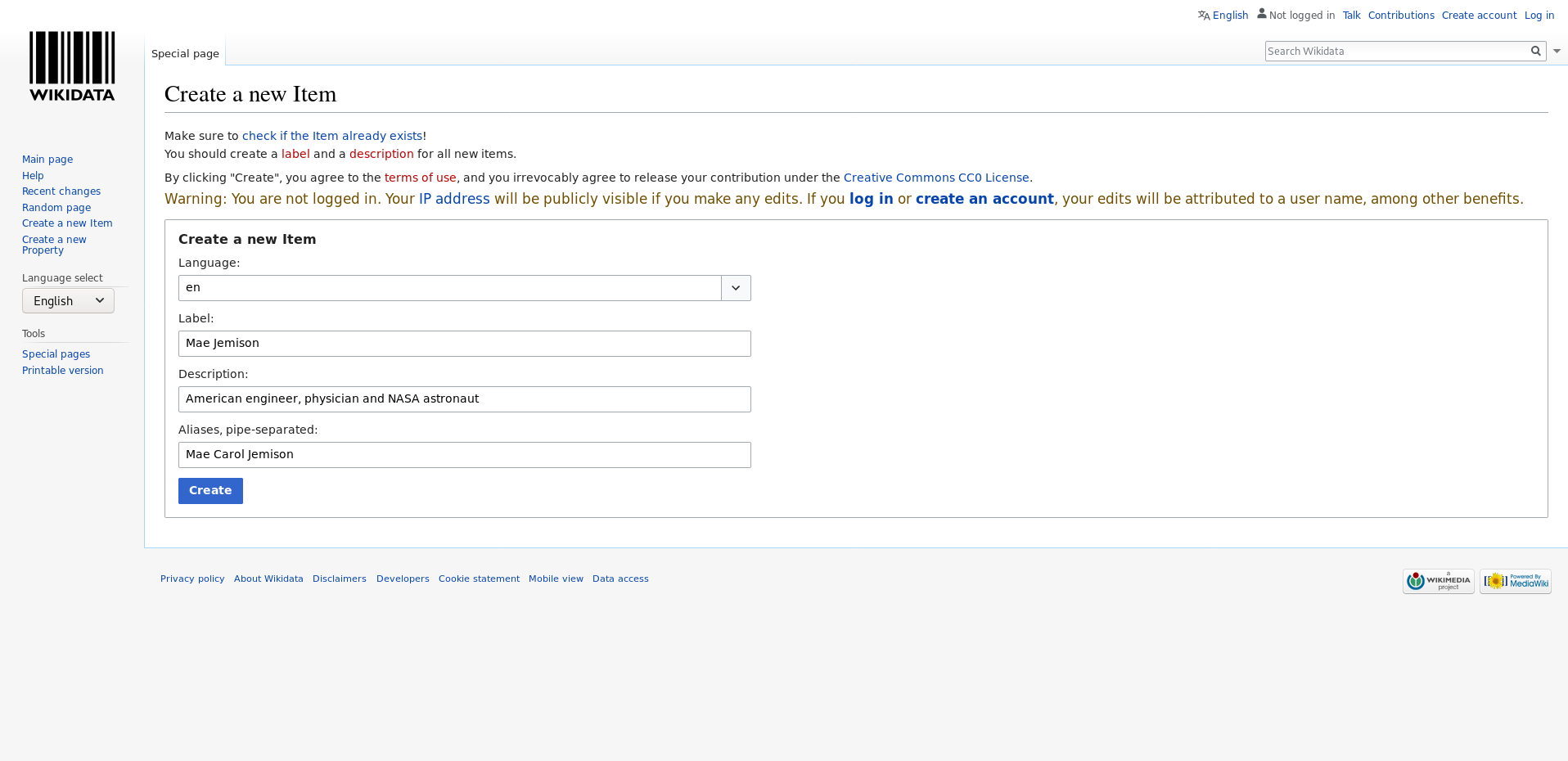Open the arrow menu right of search
Viewport: 1568px width, 761px height.
(1557, 51)
